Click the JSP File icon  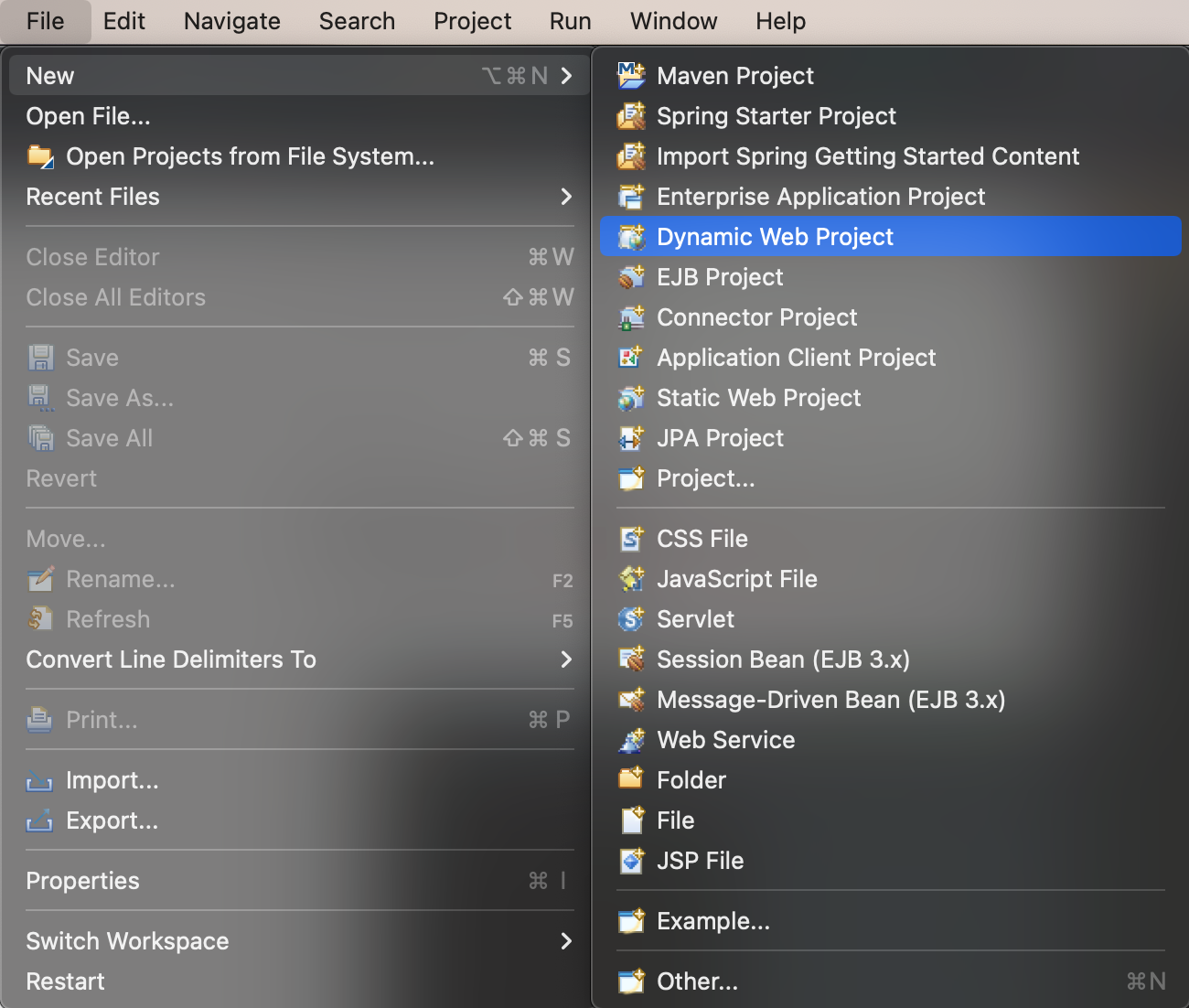(x=631, y=860)
